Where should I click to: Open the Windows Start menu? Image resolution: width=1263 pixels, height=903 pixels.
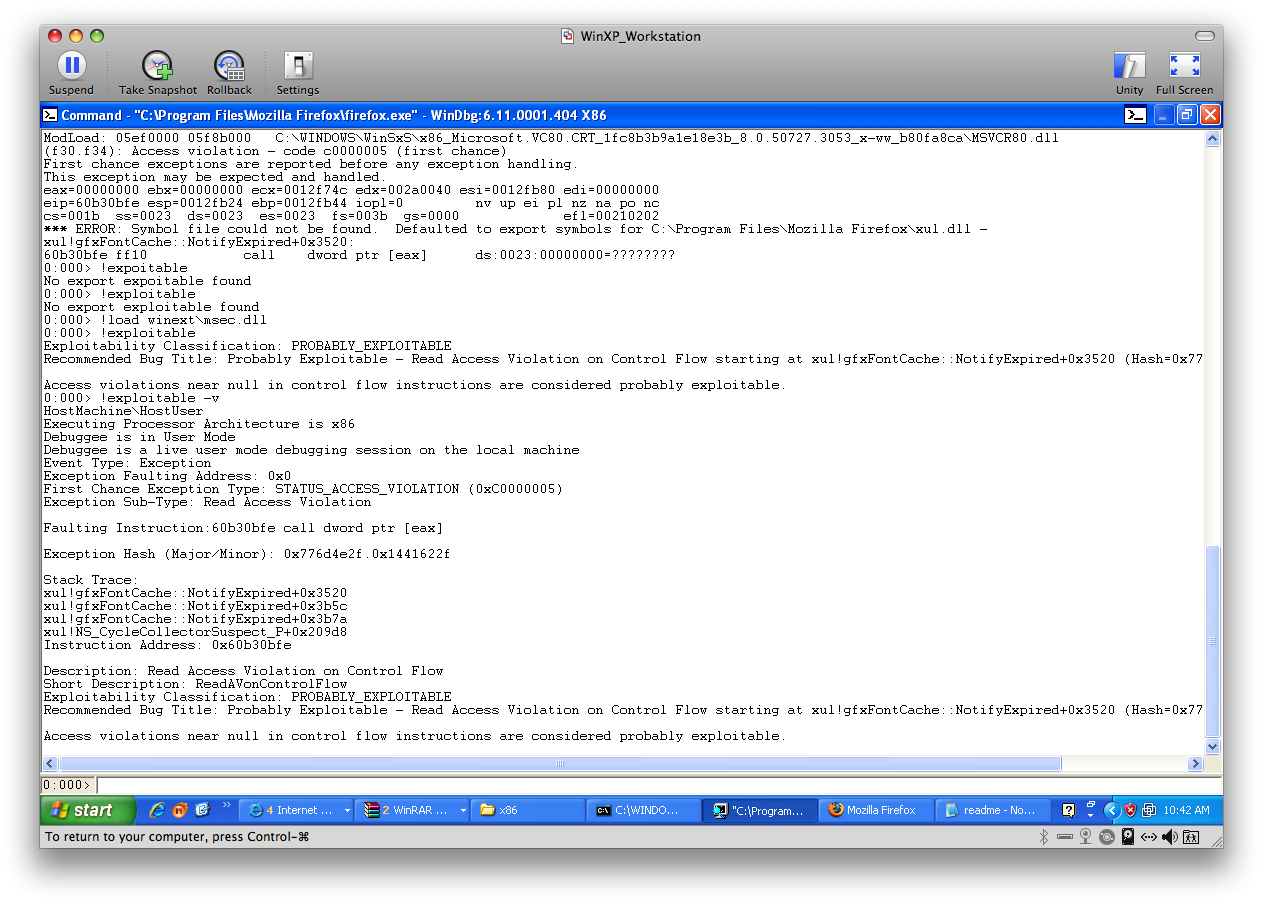[x=89, y=810]
